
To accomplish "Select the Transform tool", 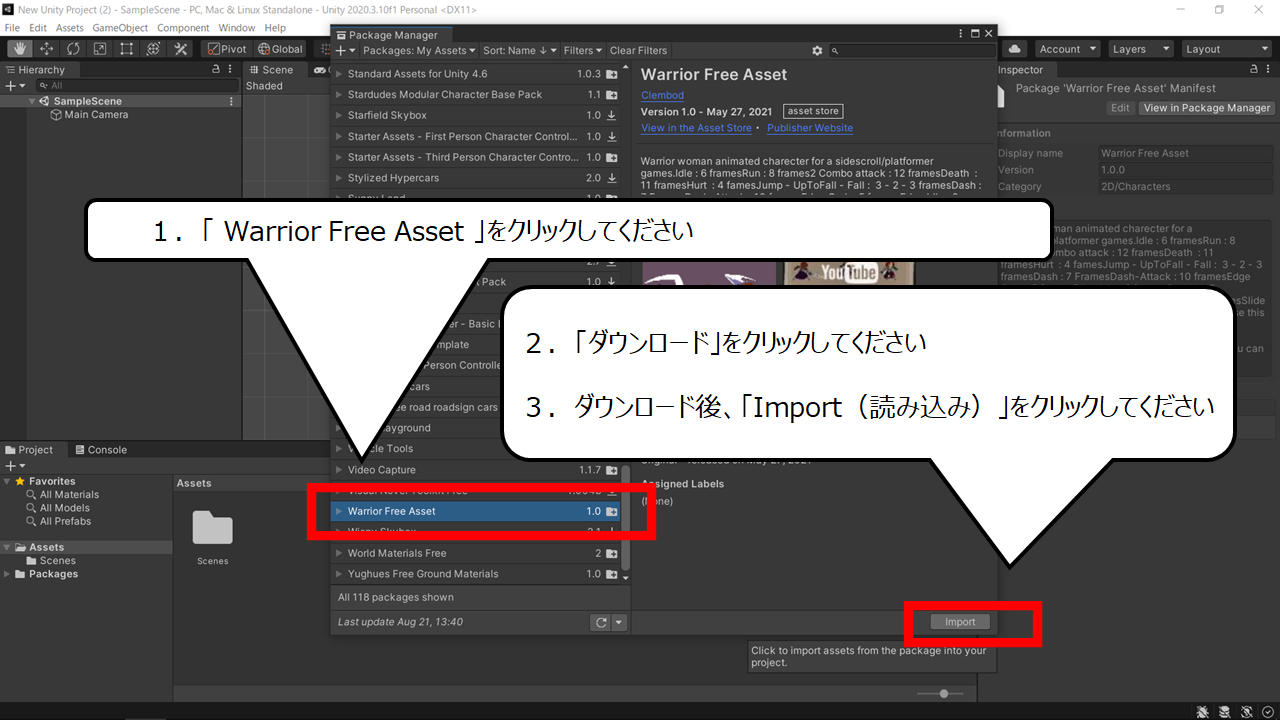I will tap(154, 49).
